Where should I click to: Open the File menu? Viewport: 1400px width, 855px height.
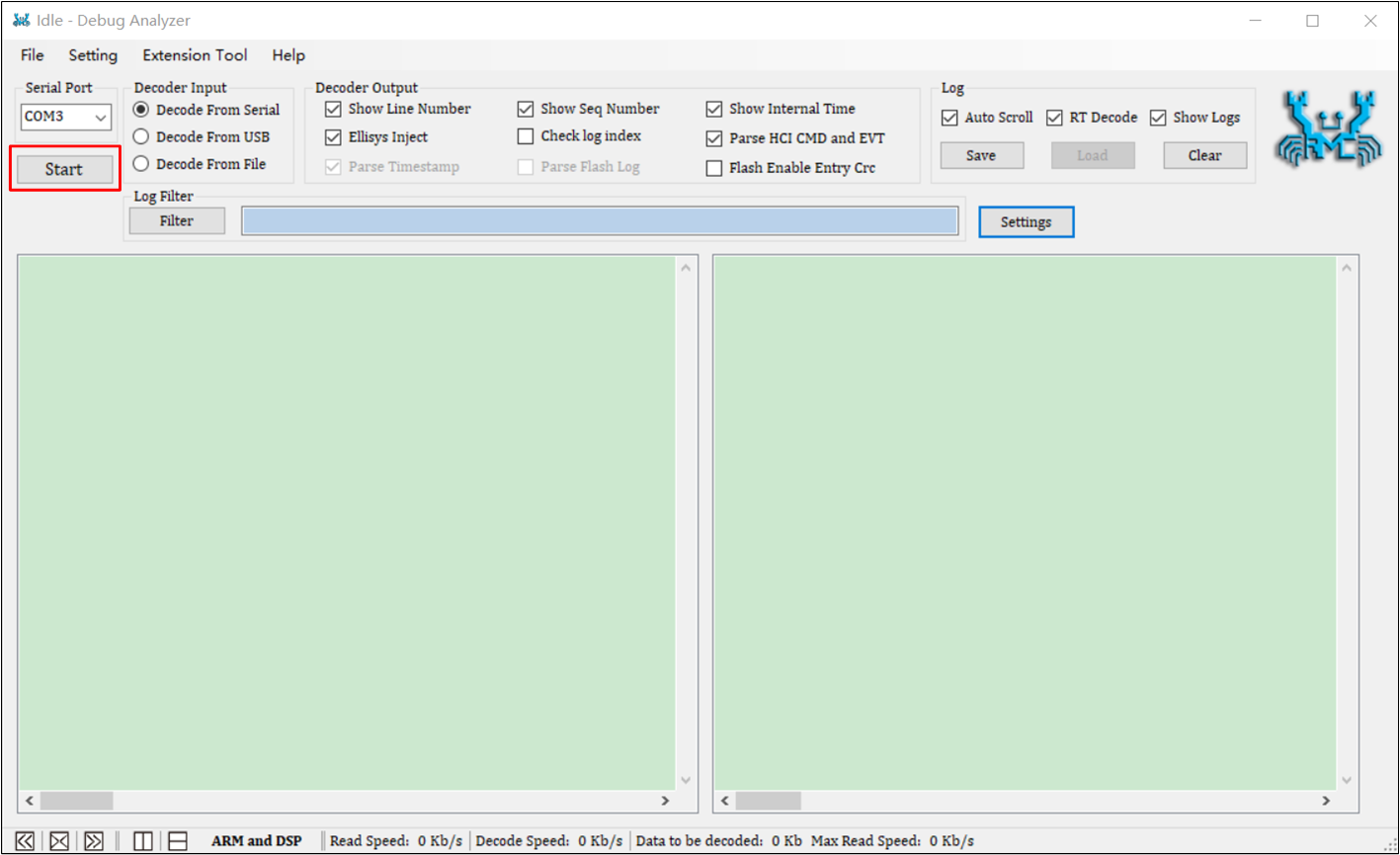[33, 55]
